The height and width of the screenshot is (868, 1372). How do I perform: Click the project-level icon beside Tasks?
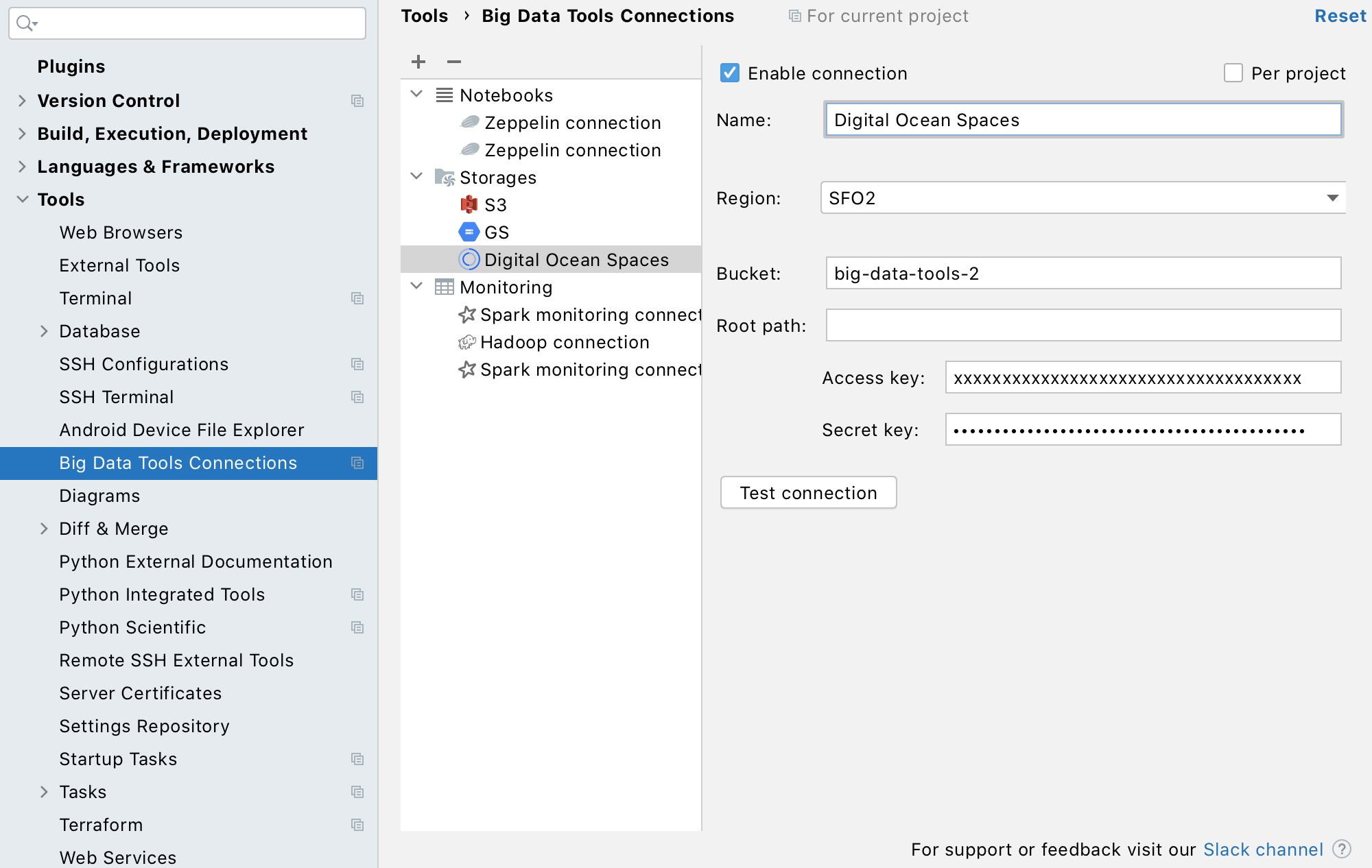point(357,792)
